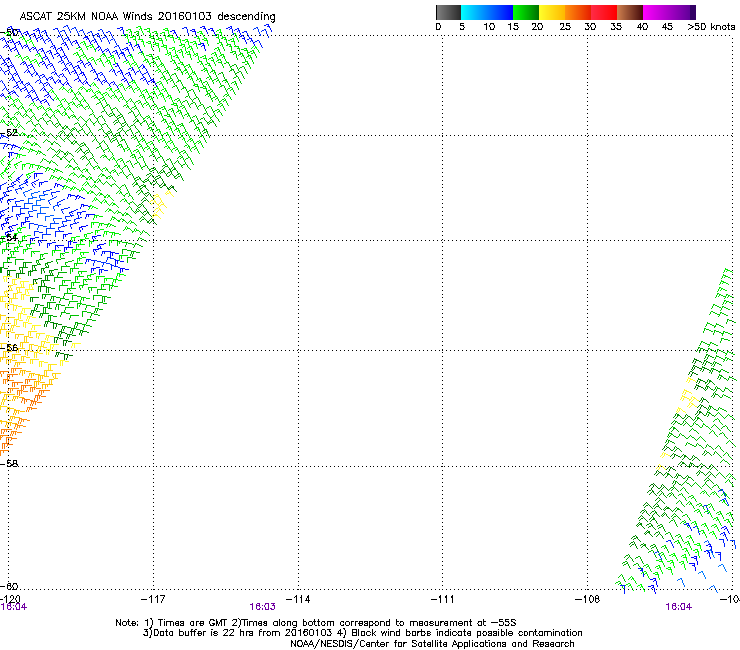
Task: Click the legend label '40'
Action: 642,27
